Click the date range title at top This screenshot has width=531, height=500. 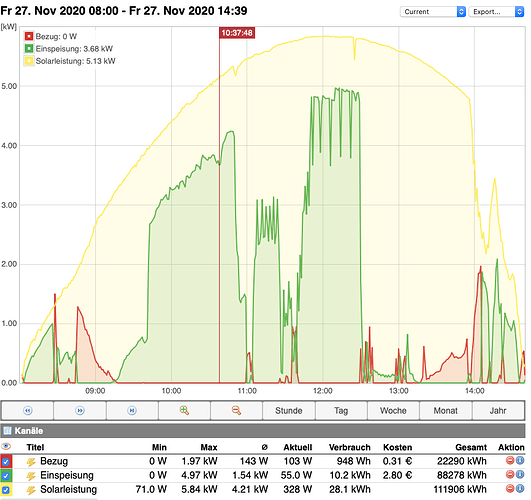coord(124,11)
